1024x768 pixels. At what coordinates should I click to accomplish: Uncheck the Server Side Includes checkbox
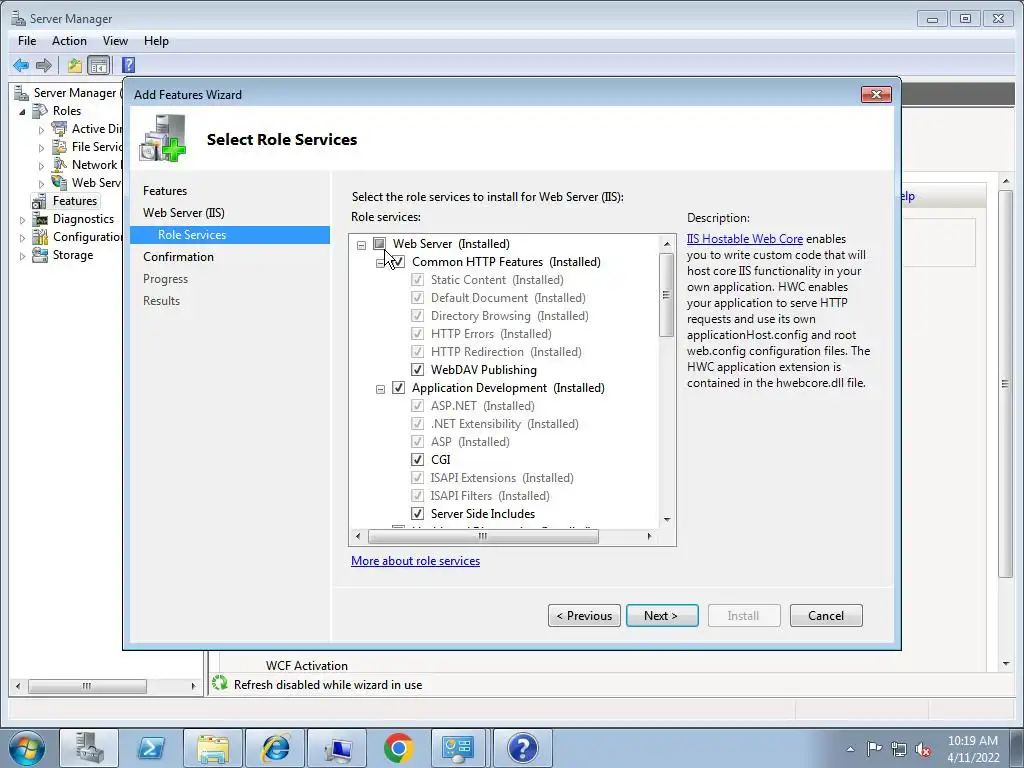(x=417, y=514)
